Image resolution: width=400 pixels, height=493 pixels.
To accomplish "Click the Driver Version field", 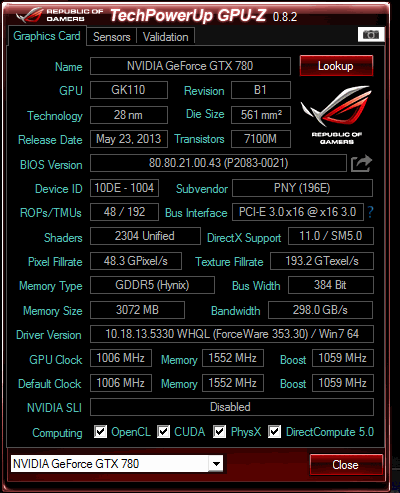I will pos(232,334).
